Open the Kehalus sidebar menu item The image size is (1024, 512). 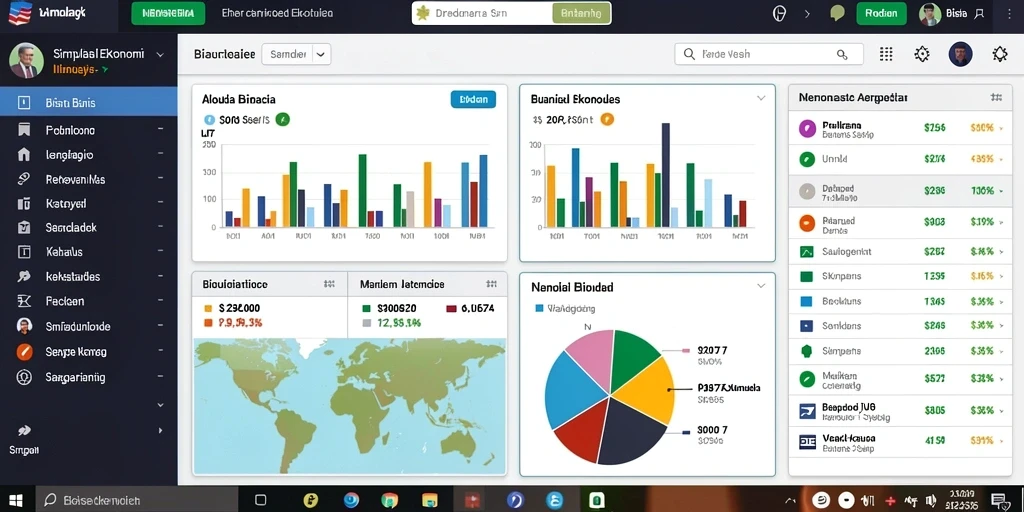click(89, 251)
